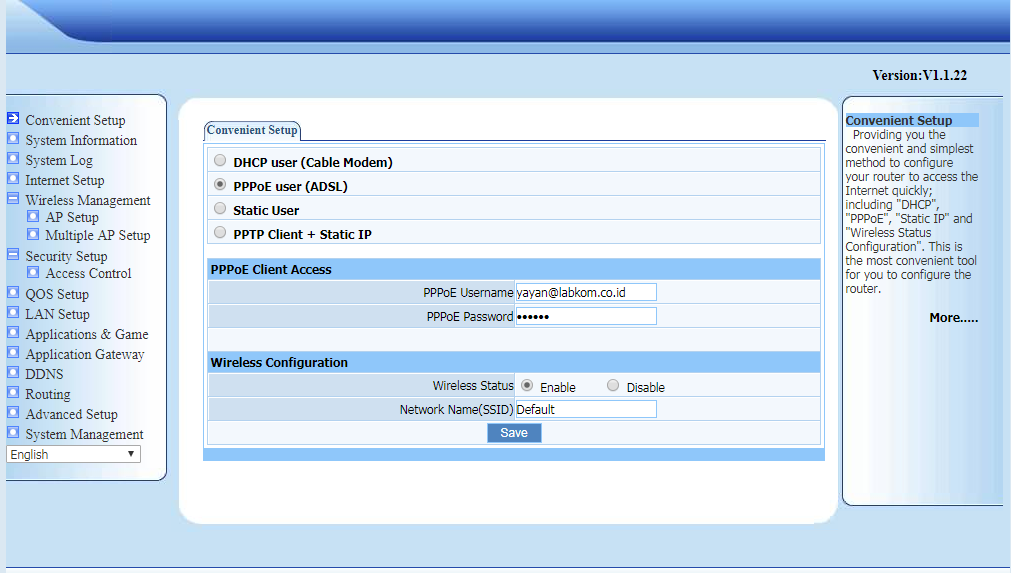Open System Management page
Image resolution: width=1011 pixels, height=573 pixels.
click(84, 434)
